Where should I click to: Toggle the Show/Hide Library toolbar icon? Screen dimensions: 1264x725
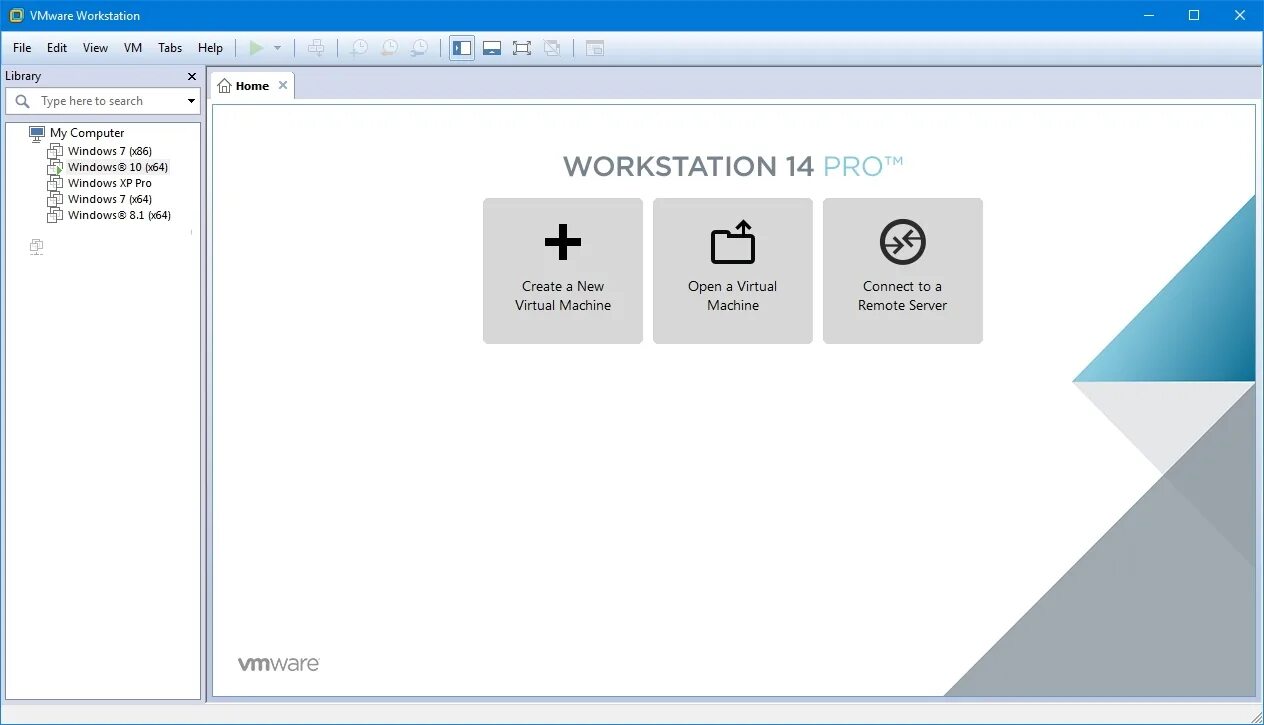pos(461,47)
